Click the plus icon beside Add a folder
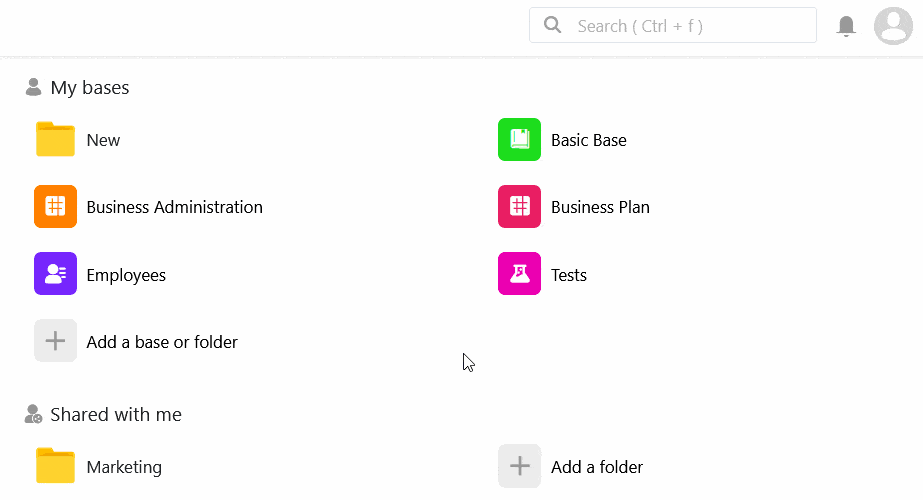 [519, 466]
